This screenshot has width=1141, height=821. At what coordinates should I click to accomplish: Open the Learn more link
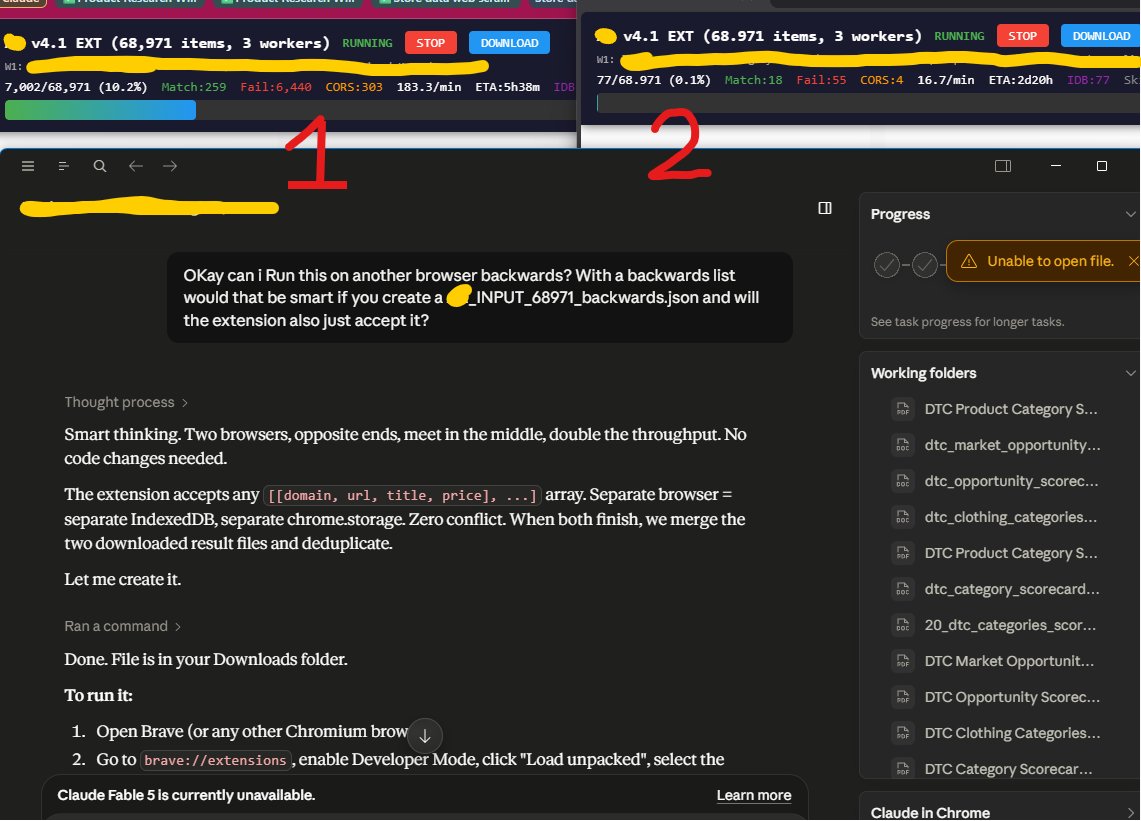(x=754, y=796)
